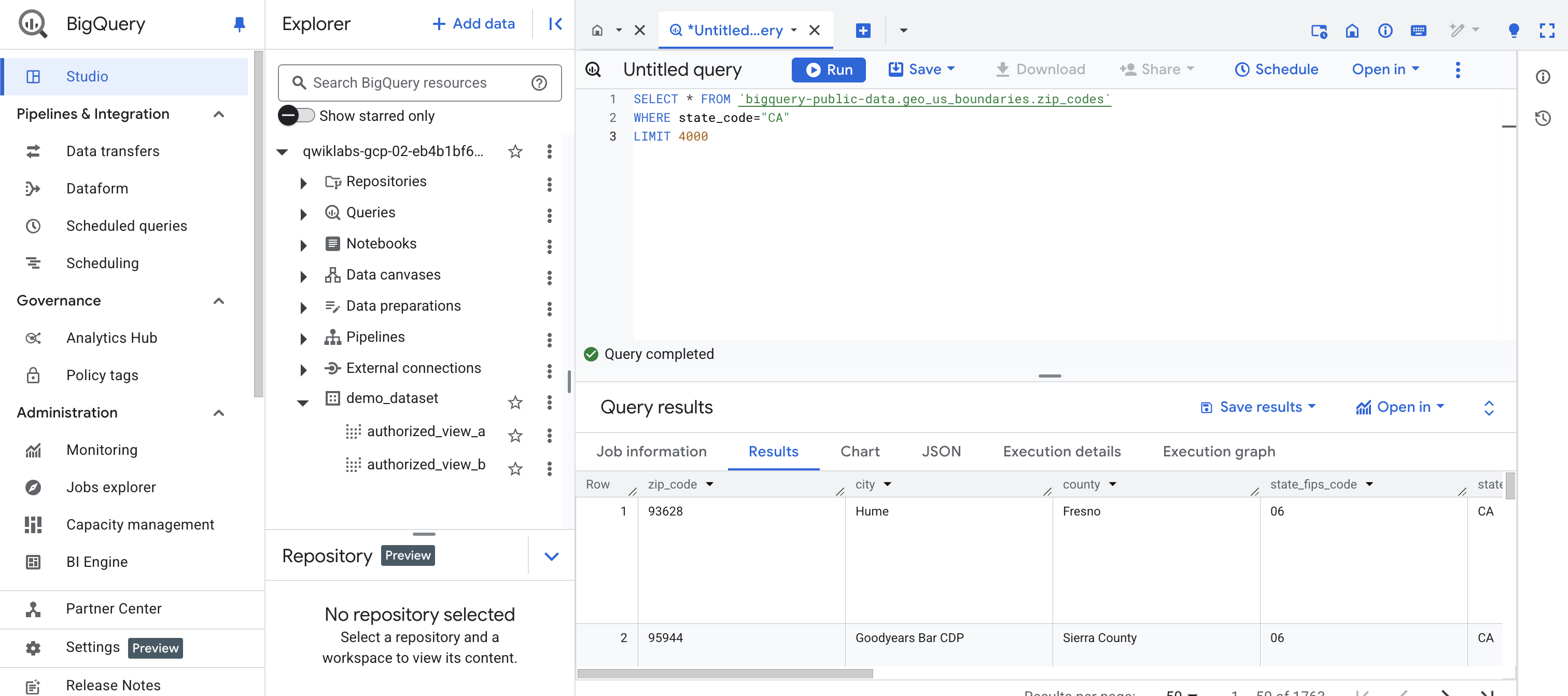The height and width of the screenshot is (696, 1568).
Task: Star authorized_view_a
Action: (515, 435)
